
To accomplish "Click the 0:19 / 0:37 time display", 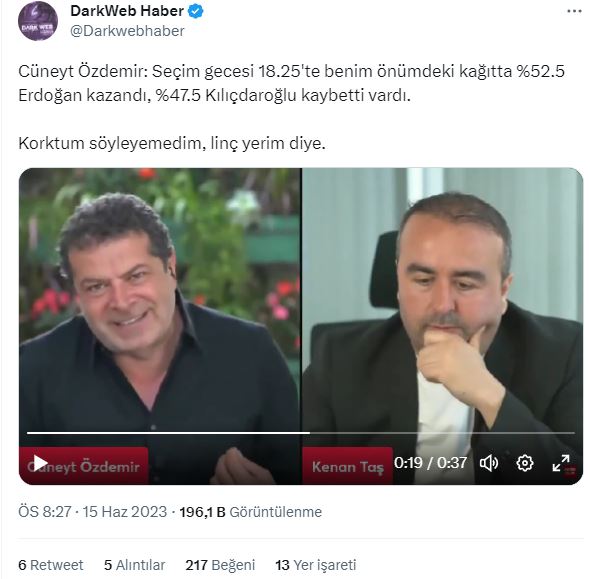I will coord(430,463).
